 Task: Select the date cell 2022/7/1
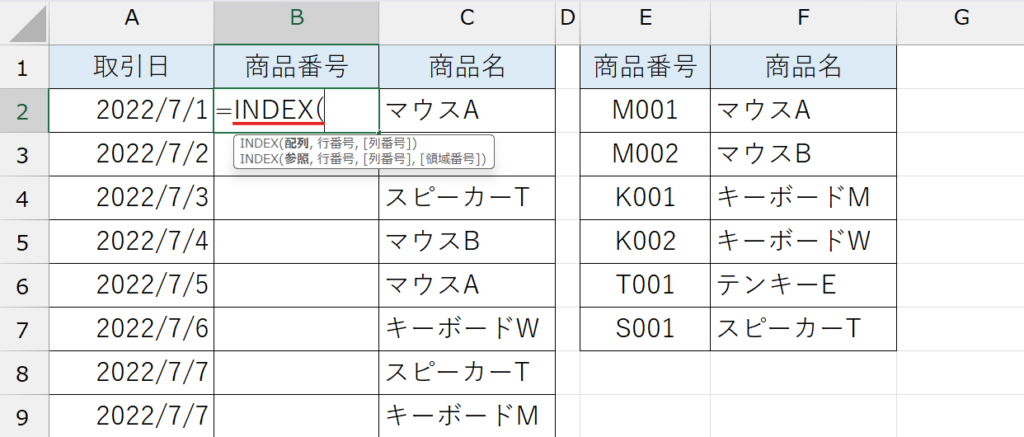(x=131, y=111)
